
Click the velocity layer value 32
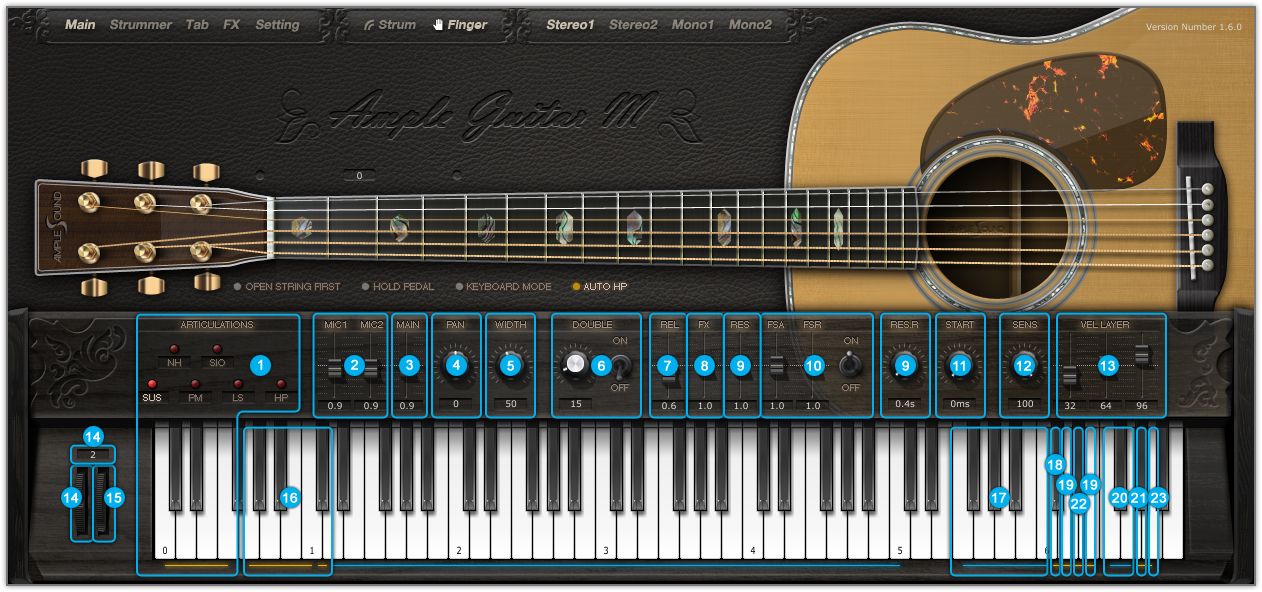1070,405
